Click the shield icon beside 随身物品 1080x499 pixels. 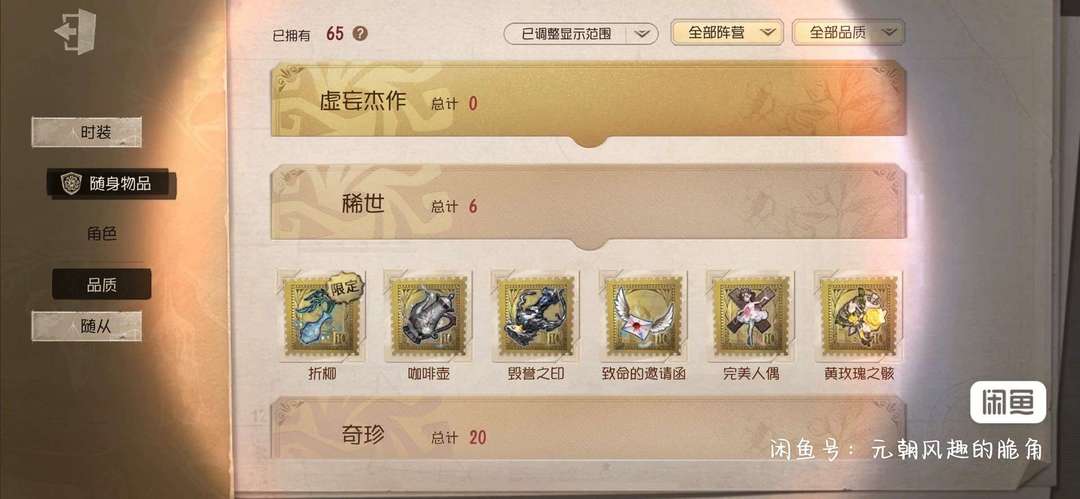[71, 183]
